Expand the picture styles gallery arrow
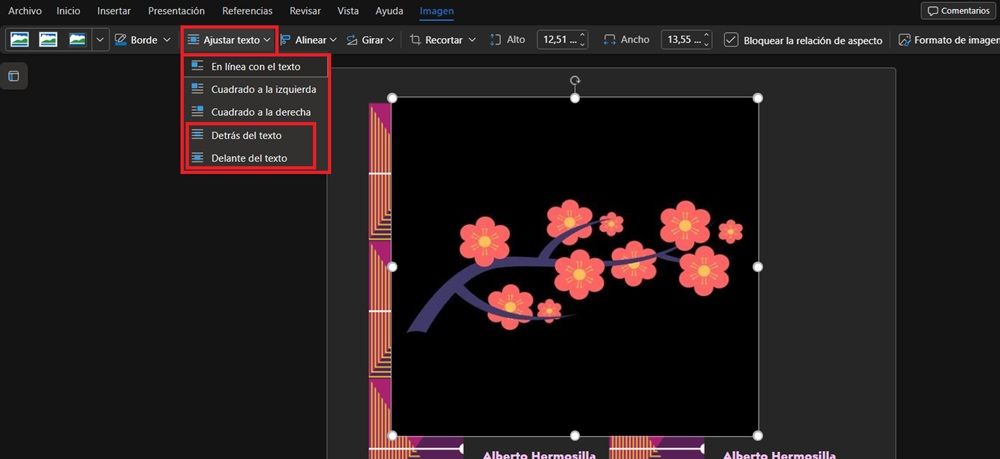1000x459 pixels. pos(99,40)
